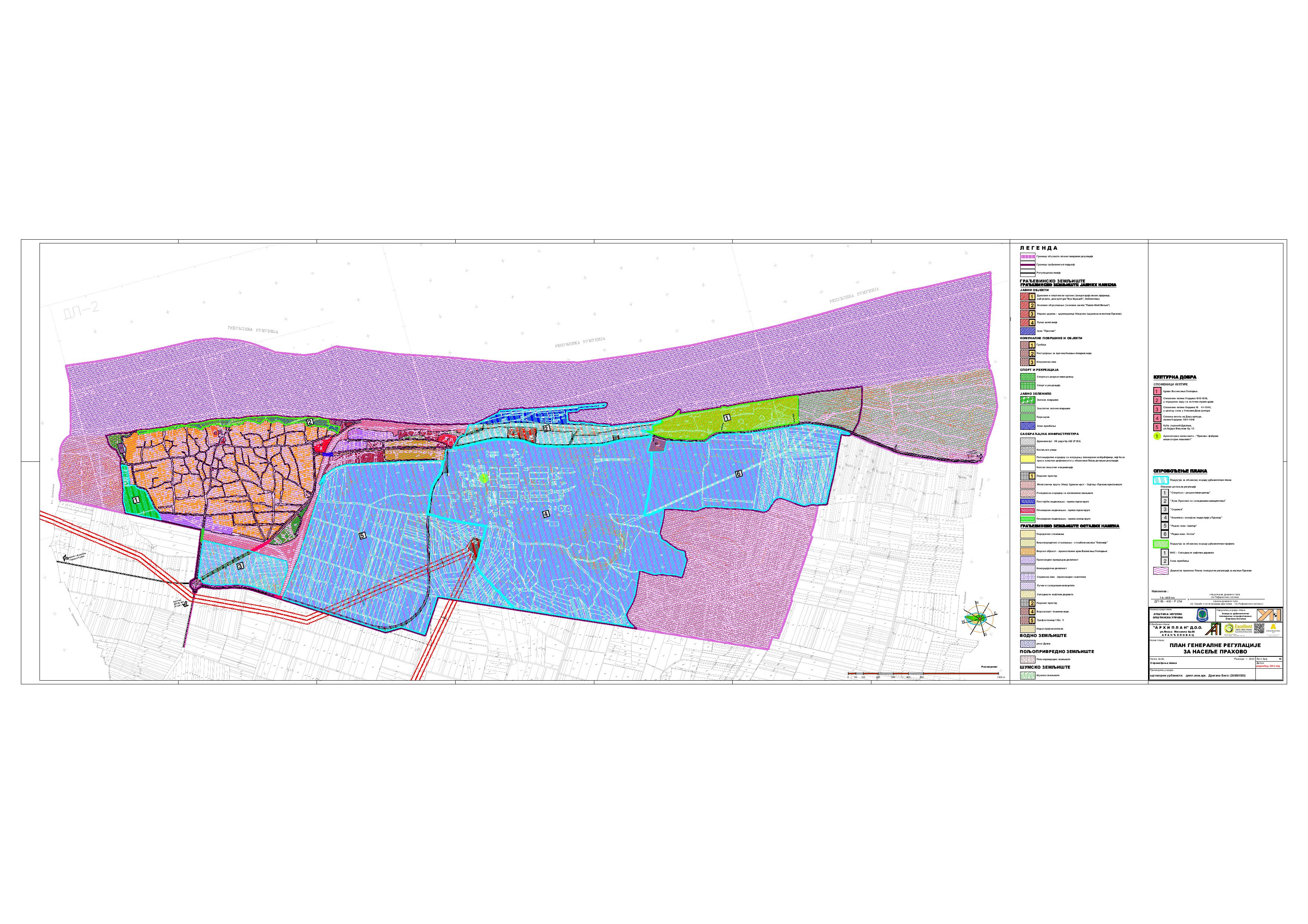Click the 'СПРОВОЂЕЊЕ ПЛАНА' heading

[1180, 472]
